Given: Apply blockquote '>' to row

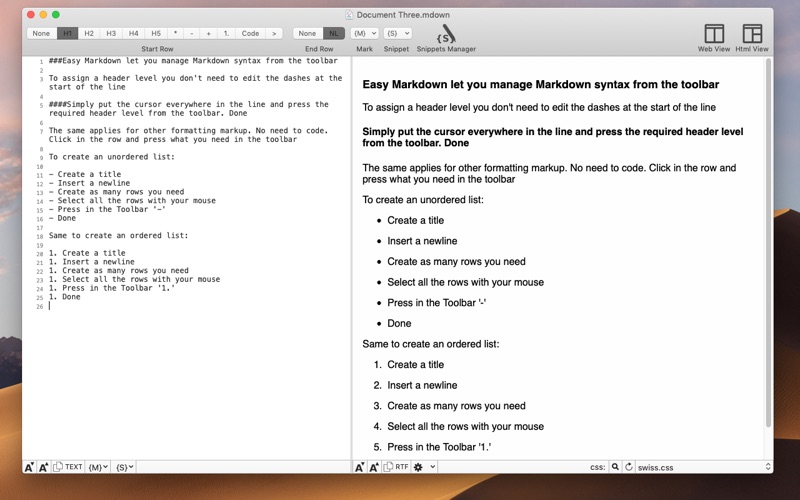Looking at the screenshot, I should click(274, 33).
